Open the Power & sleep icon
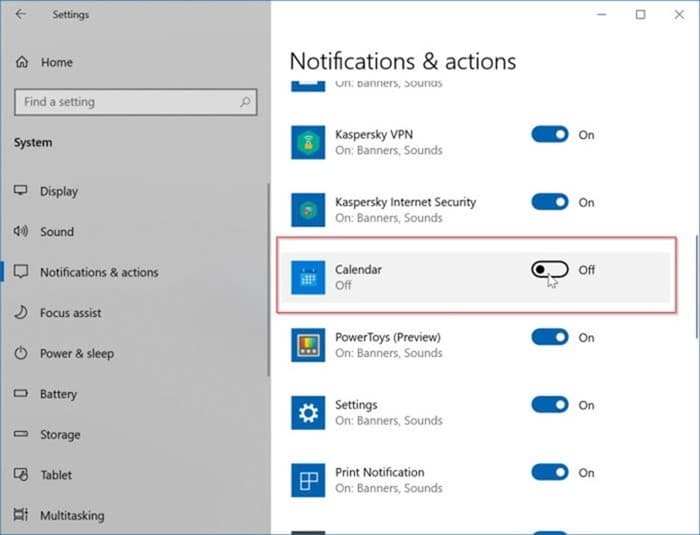This screenshot has height=535, width=700. (x=21, y=353)
